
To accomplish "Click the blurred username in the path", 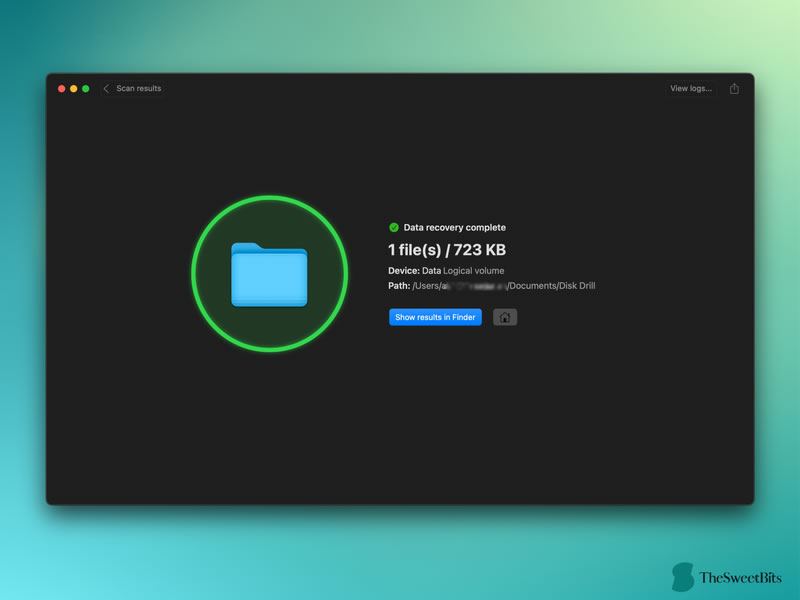I will (474, 286).
